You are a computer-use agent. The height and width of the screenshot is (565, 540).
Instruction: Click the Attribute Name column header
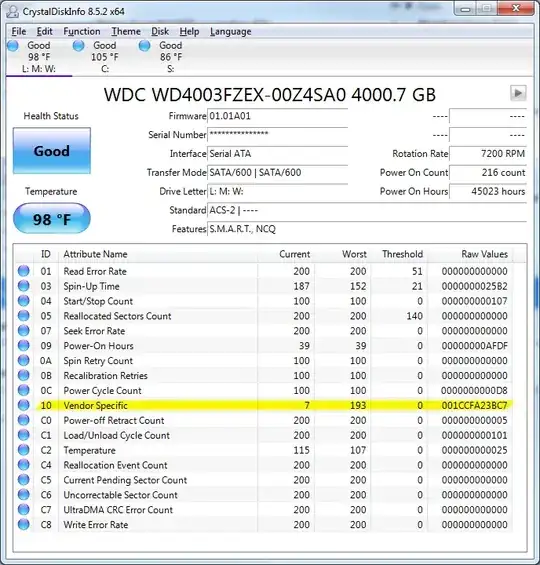pos(95,254)
